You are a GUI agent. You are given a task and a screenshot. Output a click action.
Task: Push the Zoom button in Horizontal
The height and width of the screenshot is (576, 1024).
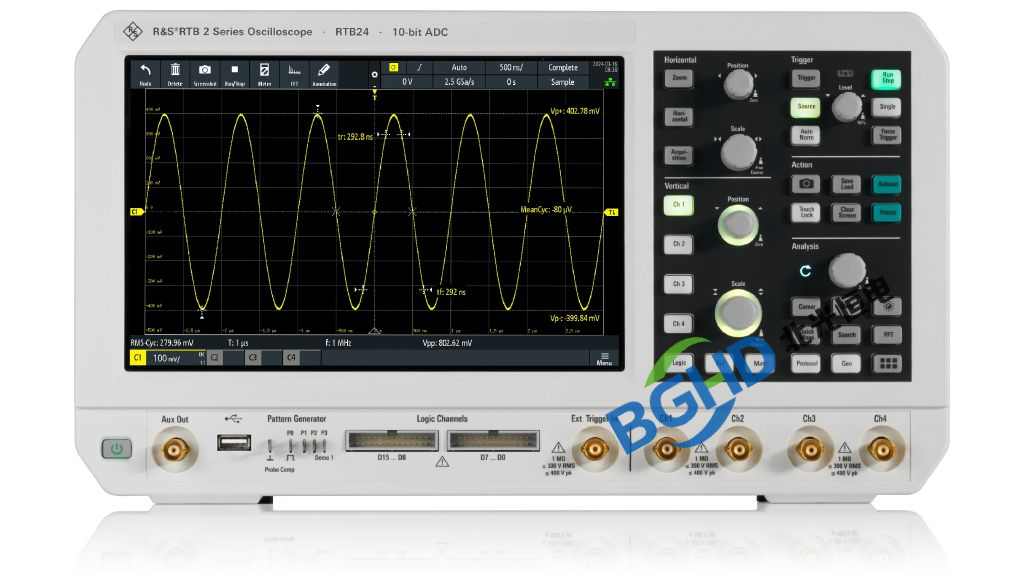pyautogui.click(x=679, y=78)
